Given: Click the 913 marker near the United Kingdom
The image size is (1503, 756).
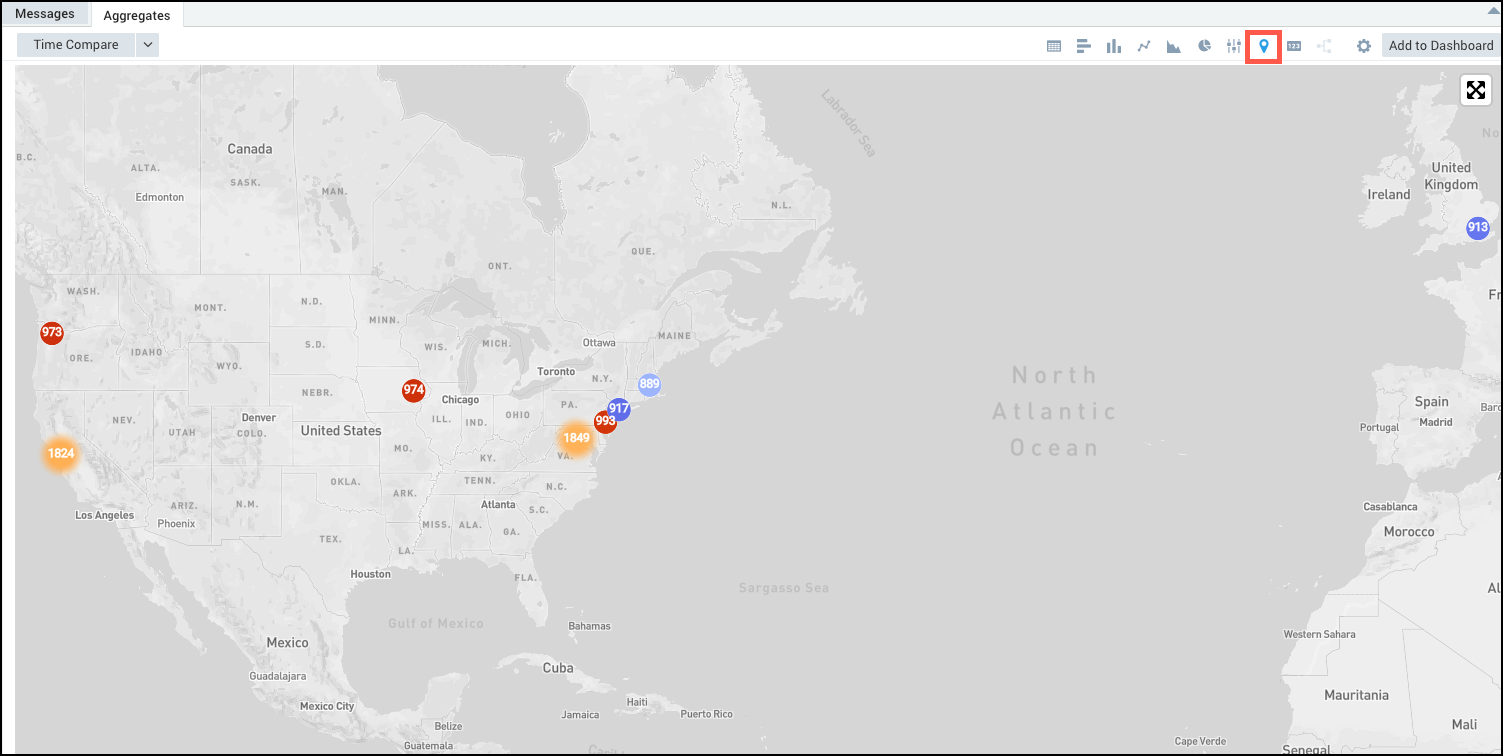Looking at the screenshot, I should [1477, 227].
